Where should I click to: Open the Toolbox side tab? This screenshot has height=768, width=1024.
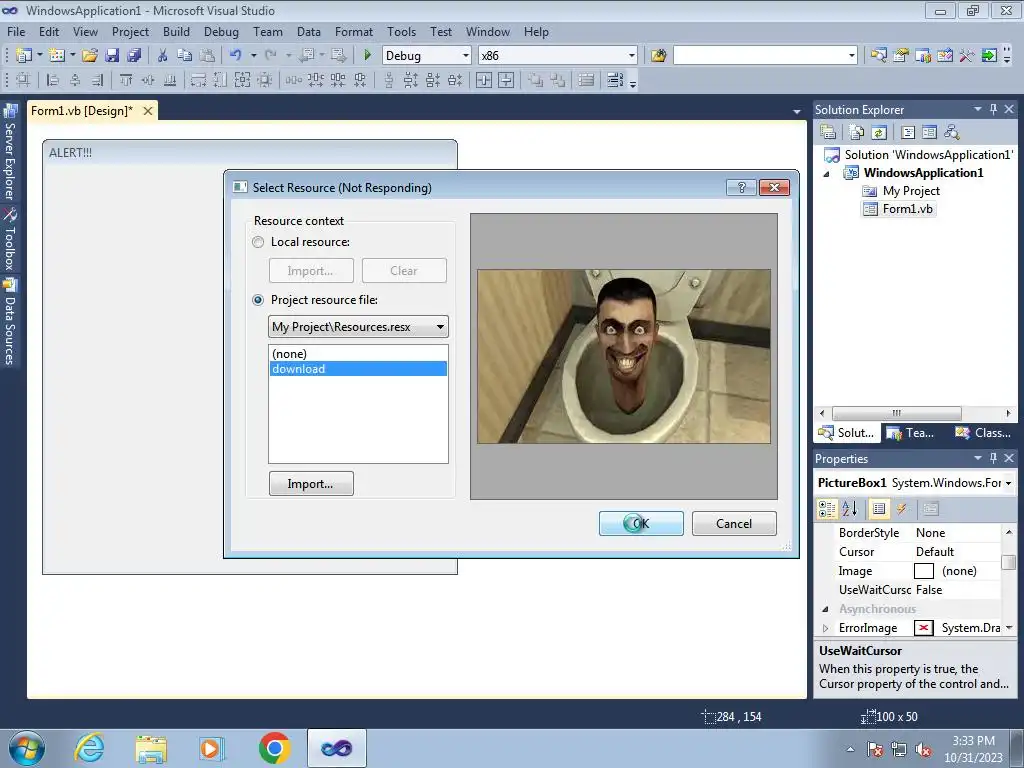(x=10, y=239)
